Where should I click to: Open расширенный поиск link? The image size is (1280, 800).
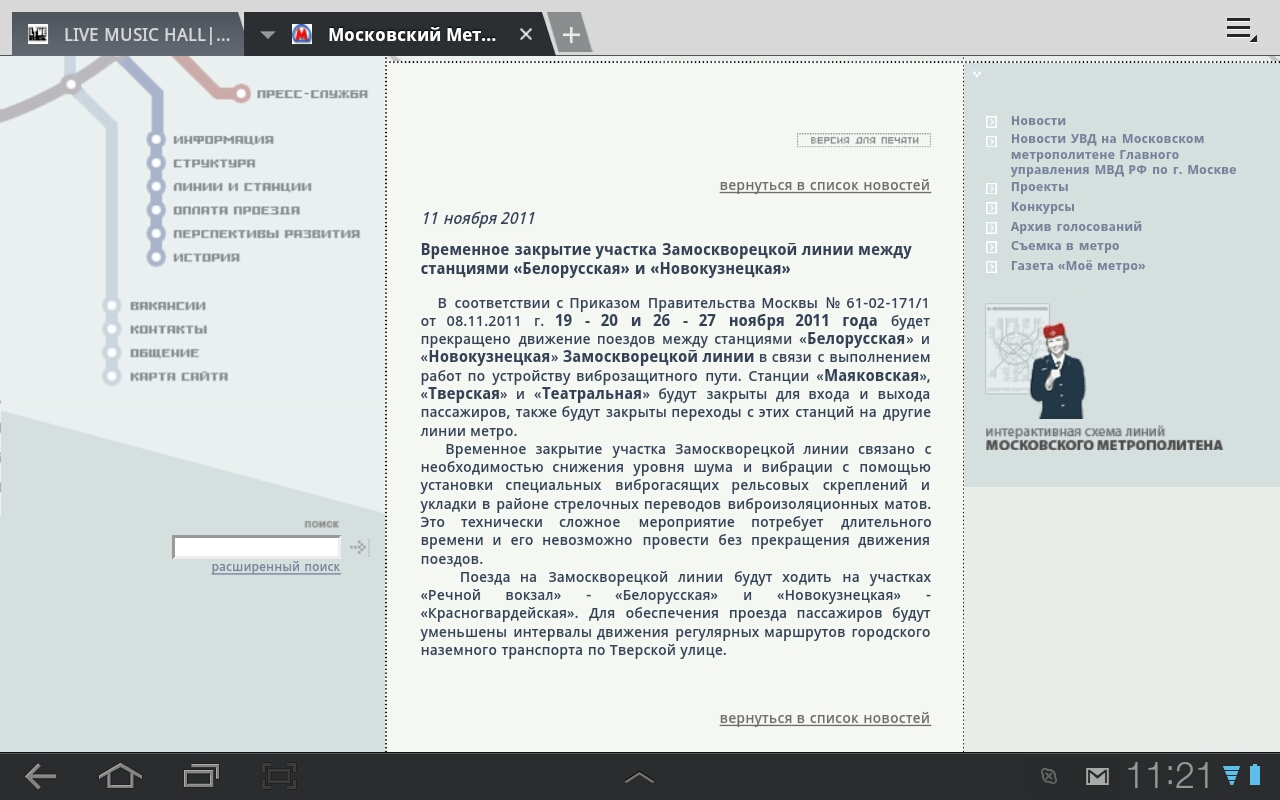(x=276, y=567)
